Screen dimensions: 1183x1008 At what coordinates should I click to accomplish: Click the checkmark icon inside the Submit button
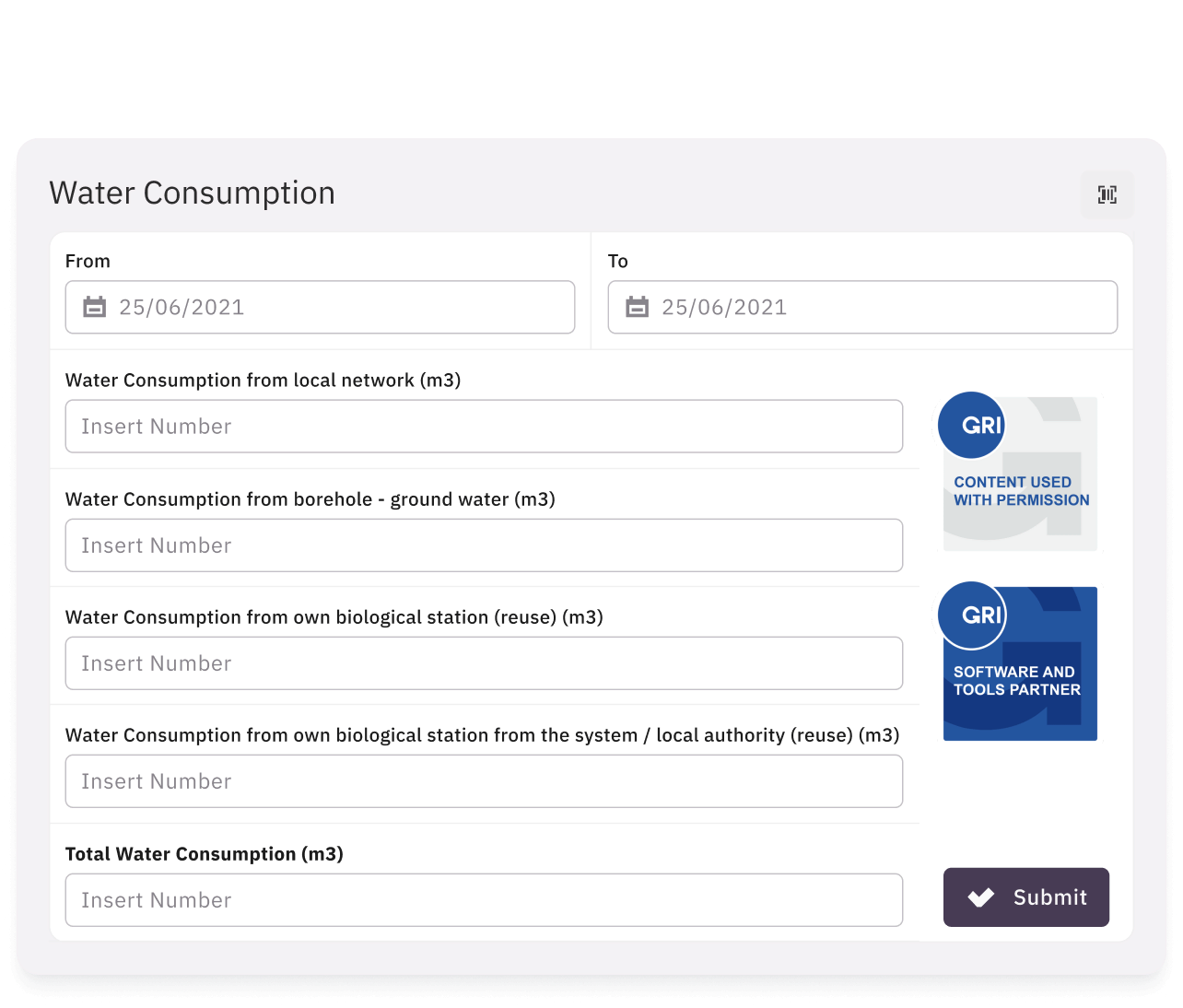pos(982,897)
